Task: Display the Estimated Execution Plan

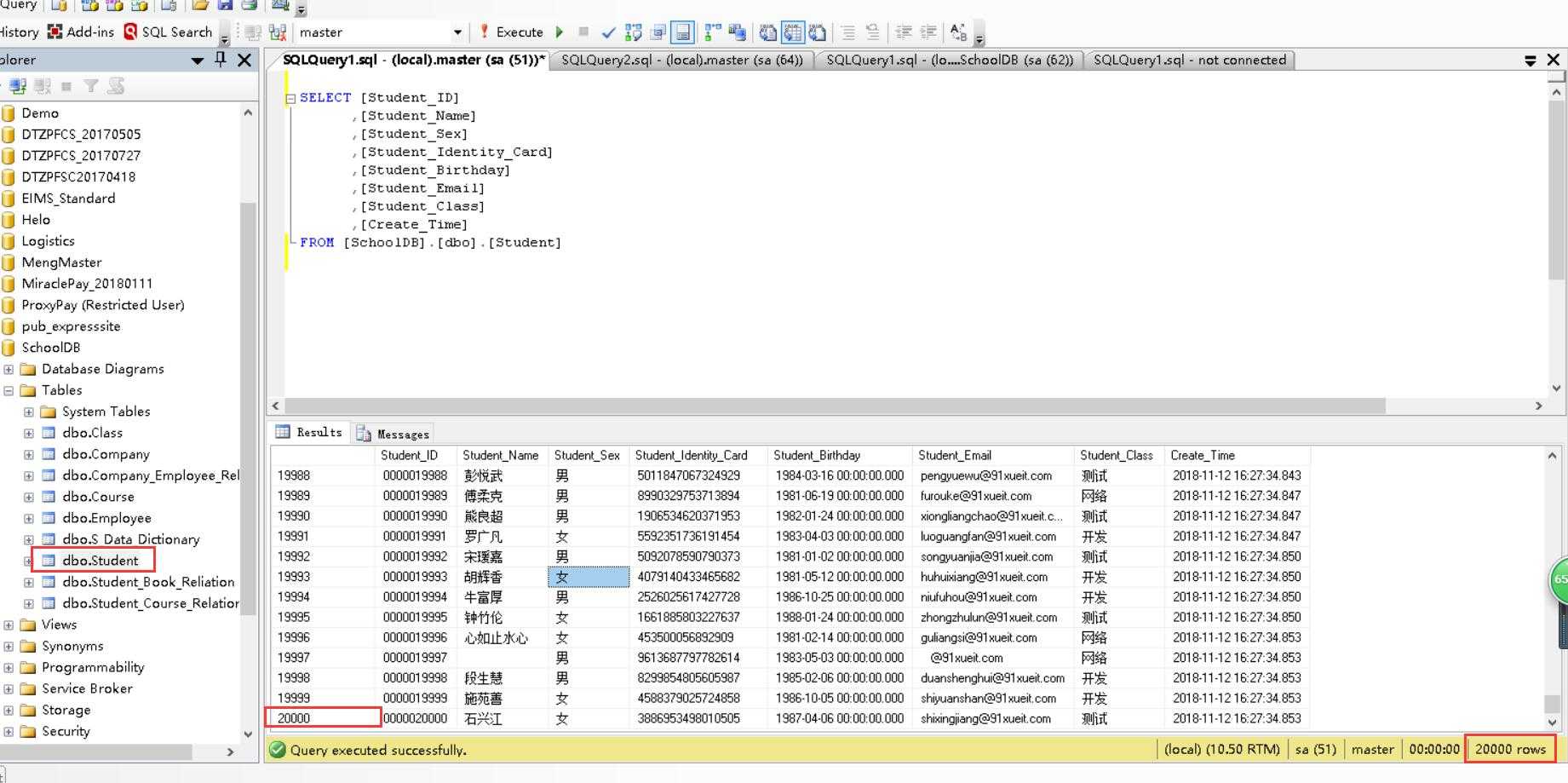Action: pyautogui.click(x=633, y=32)
